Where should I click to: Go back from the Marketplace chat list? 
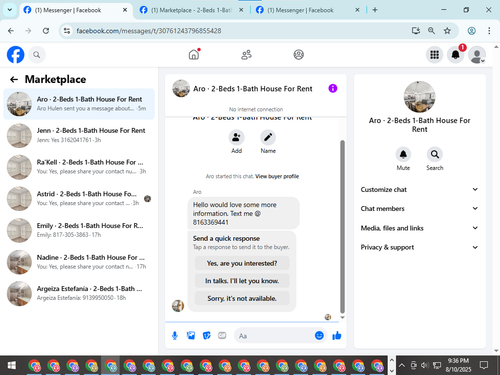pyautogui.click(x=14, y=79)
